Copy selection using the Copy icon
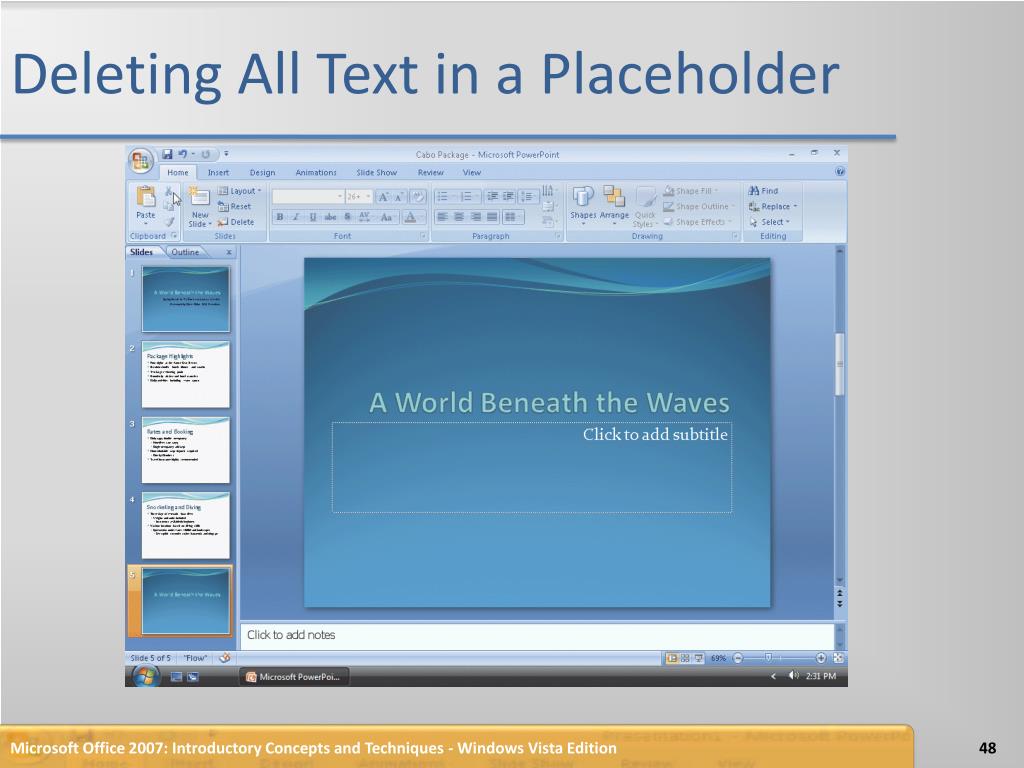The width and height of the screenshot is (1024, 768). click(168, 206)
